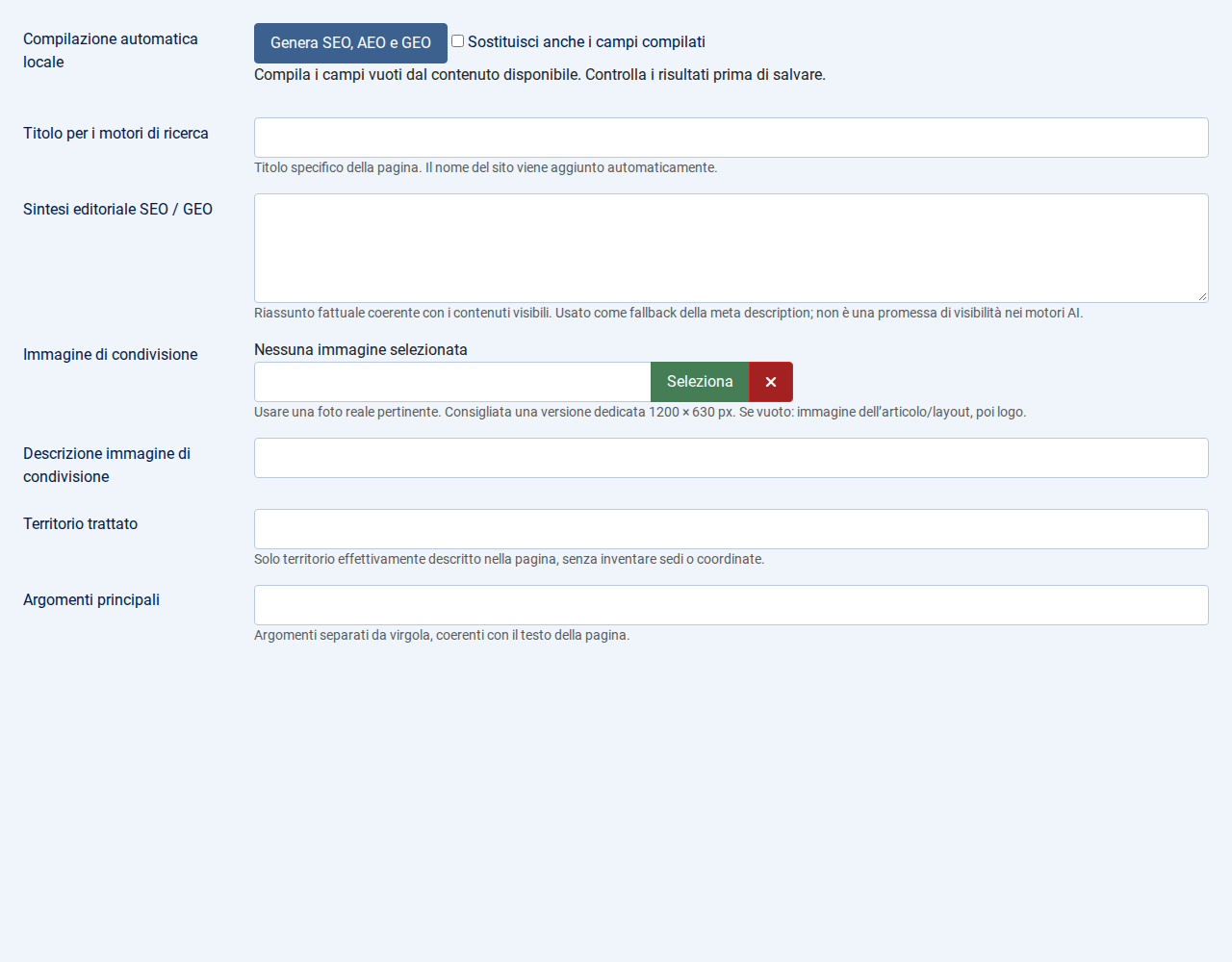Open image picker with the Seleziona button
1232x962 pixels.
(x=700, y=382)
